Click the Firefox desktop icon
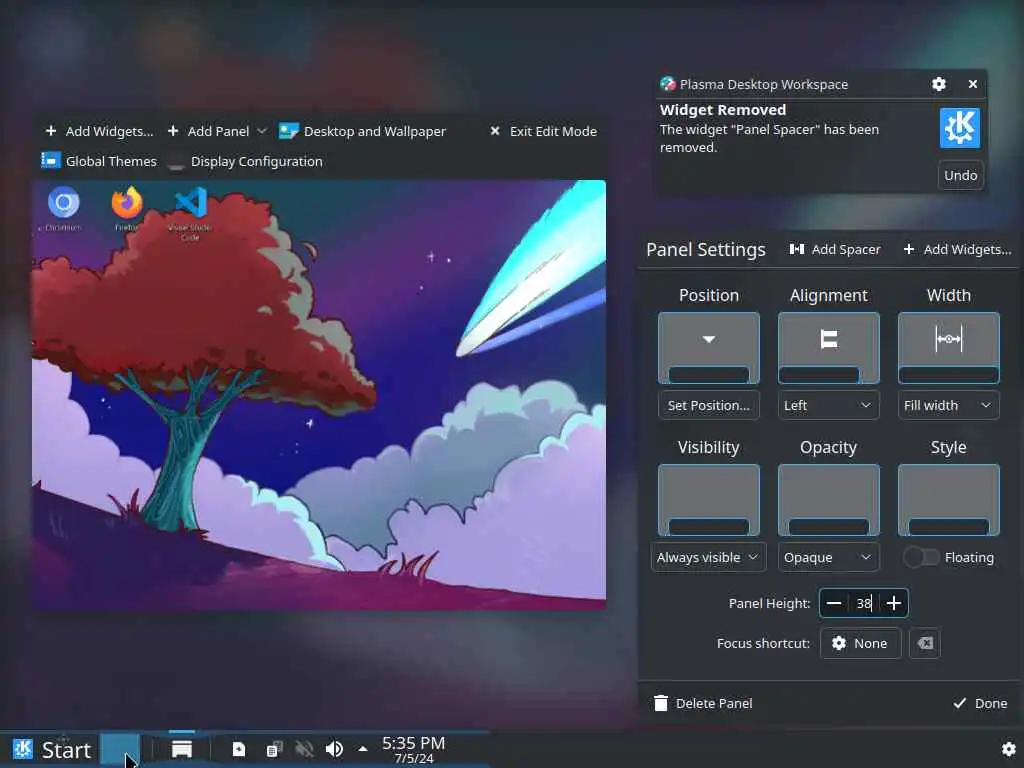The width and height of the screenshot is (1024, 768). click(x=127, y=209)
